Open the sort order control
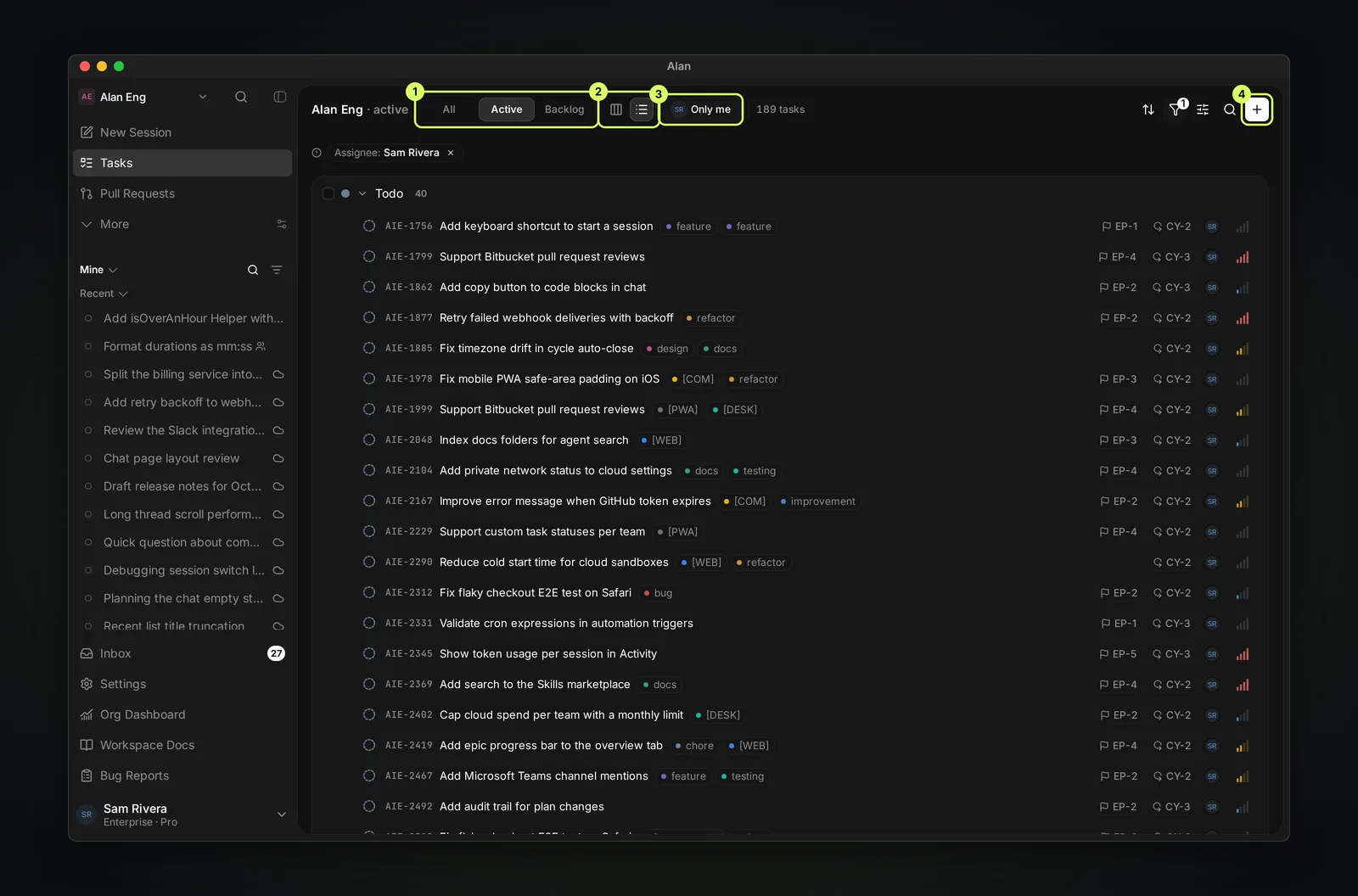This screenshot has width=1358, height=896. 1148,109
